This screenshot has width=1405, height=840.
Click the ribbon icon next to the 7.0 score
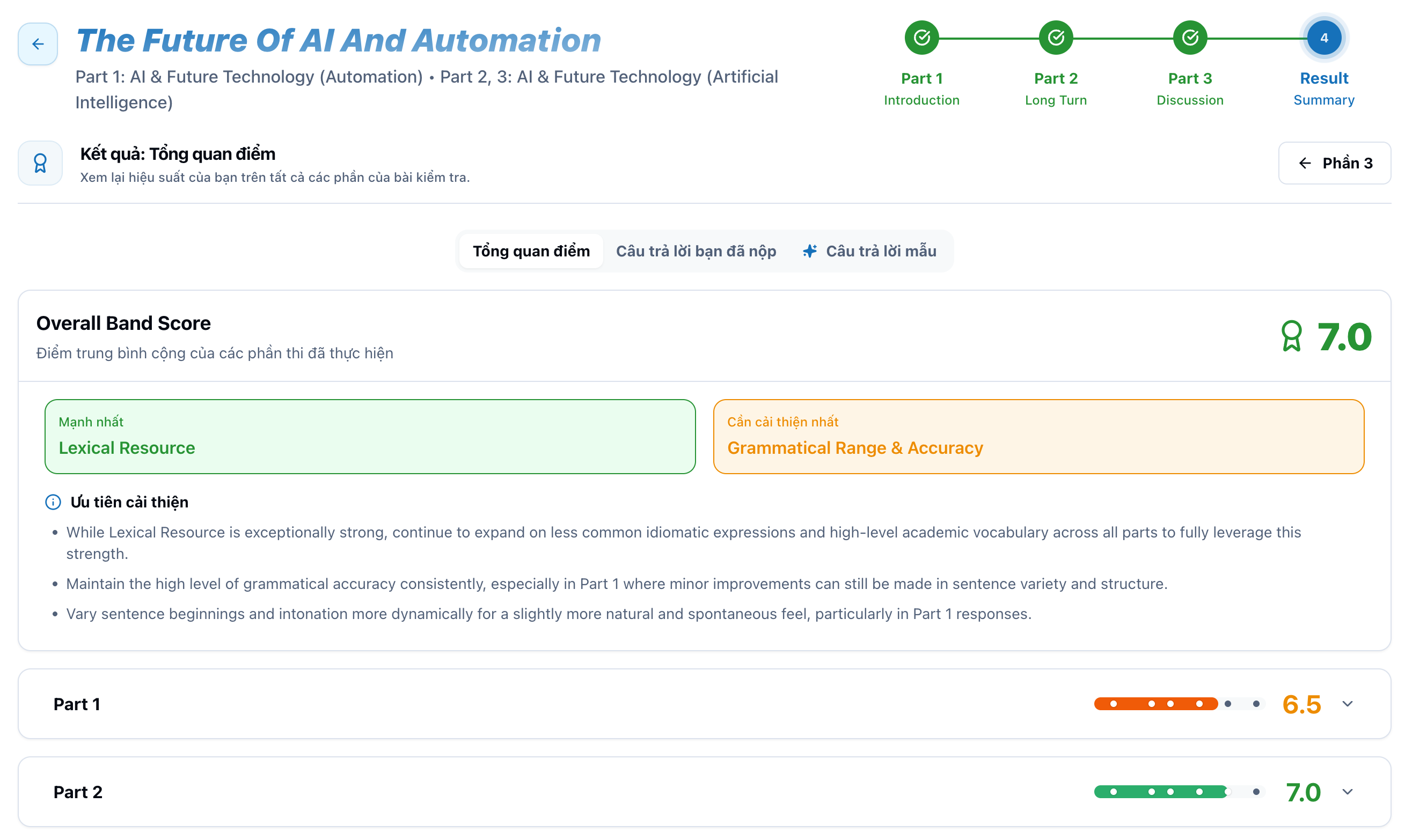point(1292,336)
